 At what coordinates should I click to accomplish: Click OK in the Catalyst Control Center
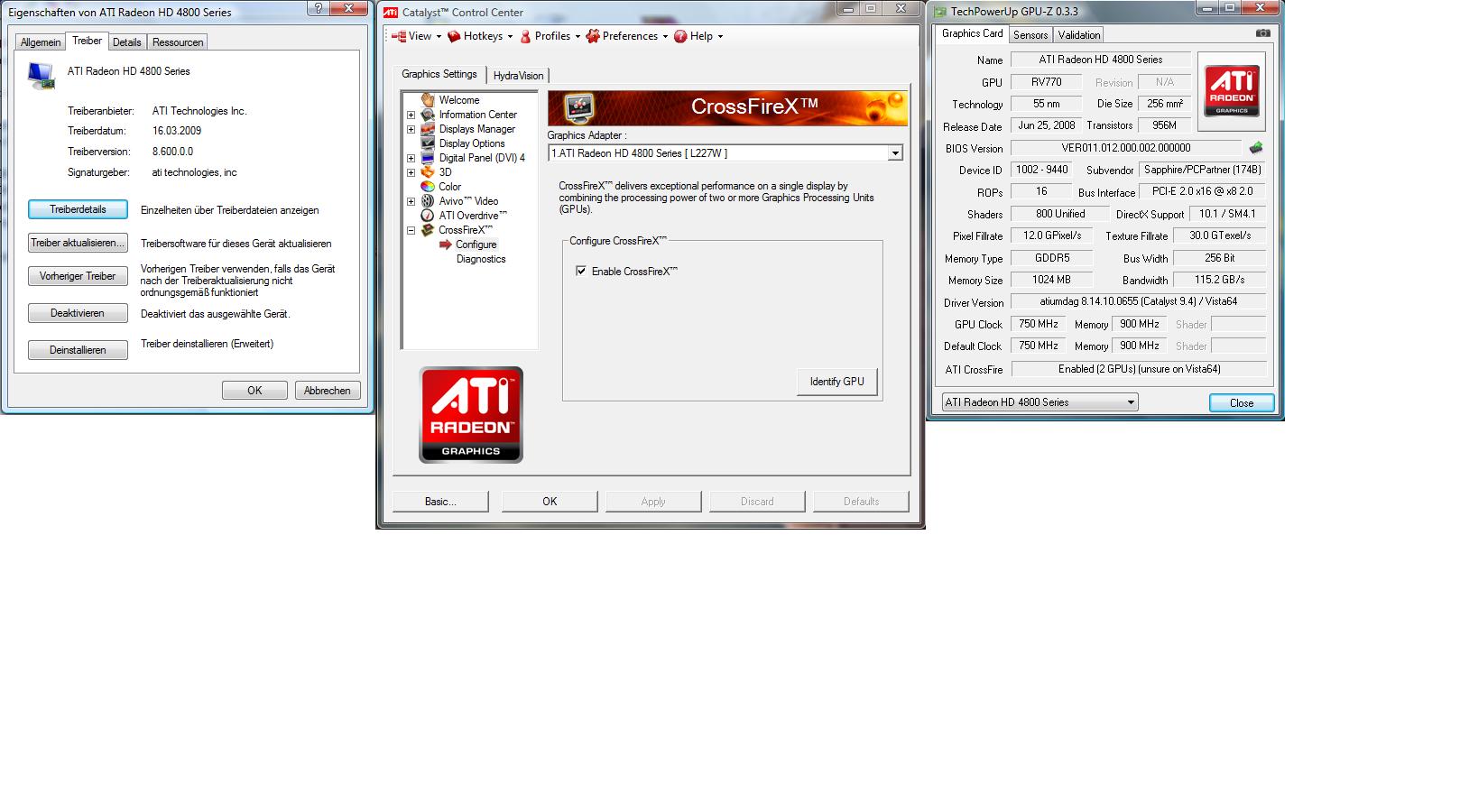550,502
